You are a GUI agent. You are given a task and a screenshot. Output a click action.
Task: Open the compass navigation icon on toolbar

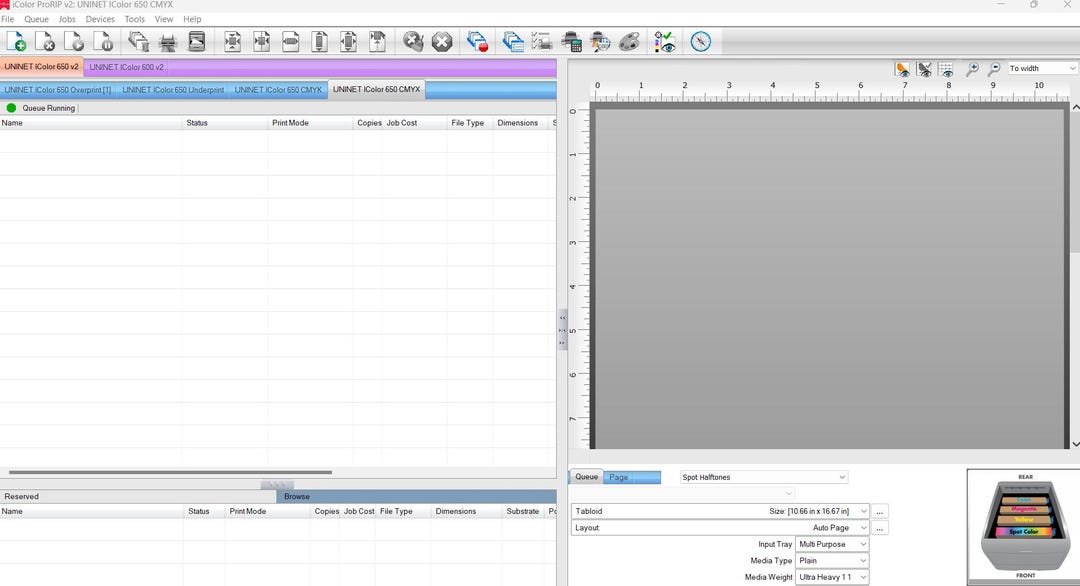(x=700, y=41)
